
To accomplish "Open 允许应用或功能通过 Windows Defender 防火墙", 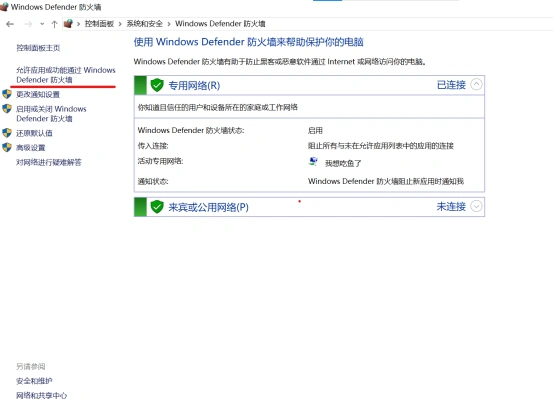I will pyautogui.click(x=66, y=75).
